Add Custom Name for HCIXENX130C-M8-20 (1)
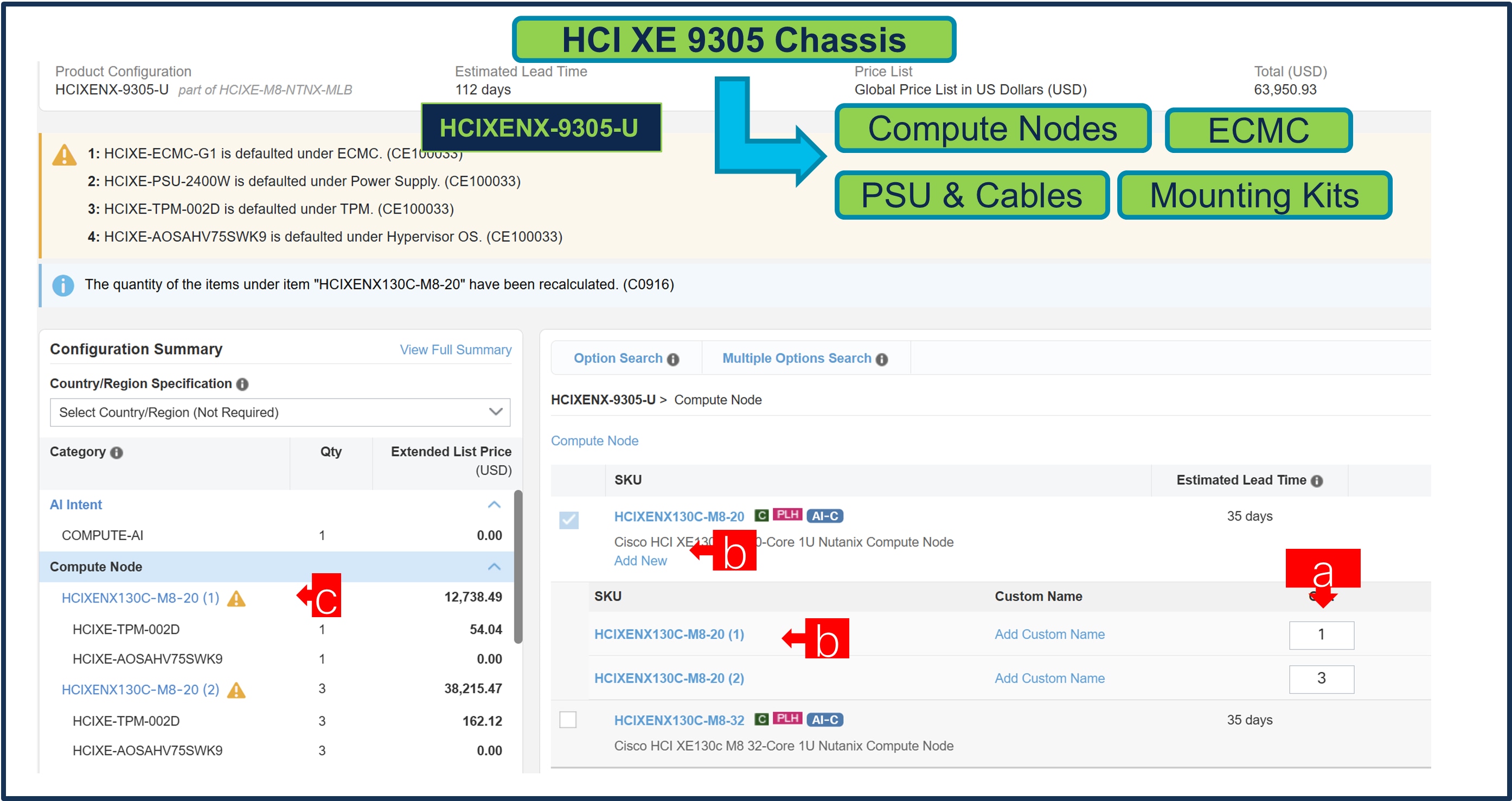The height and width of the screenshot is (801, 1512). [x=1049, y=635]
